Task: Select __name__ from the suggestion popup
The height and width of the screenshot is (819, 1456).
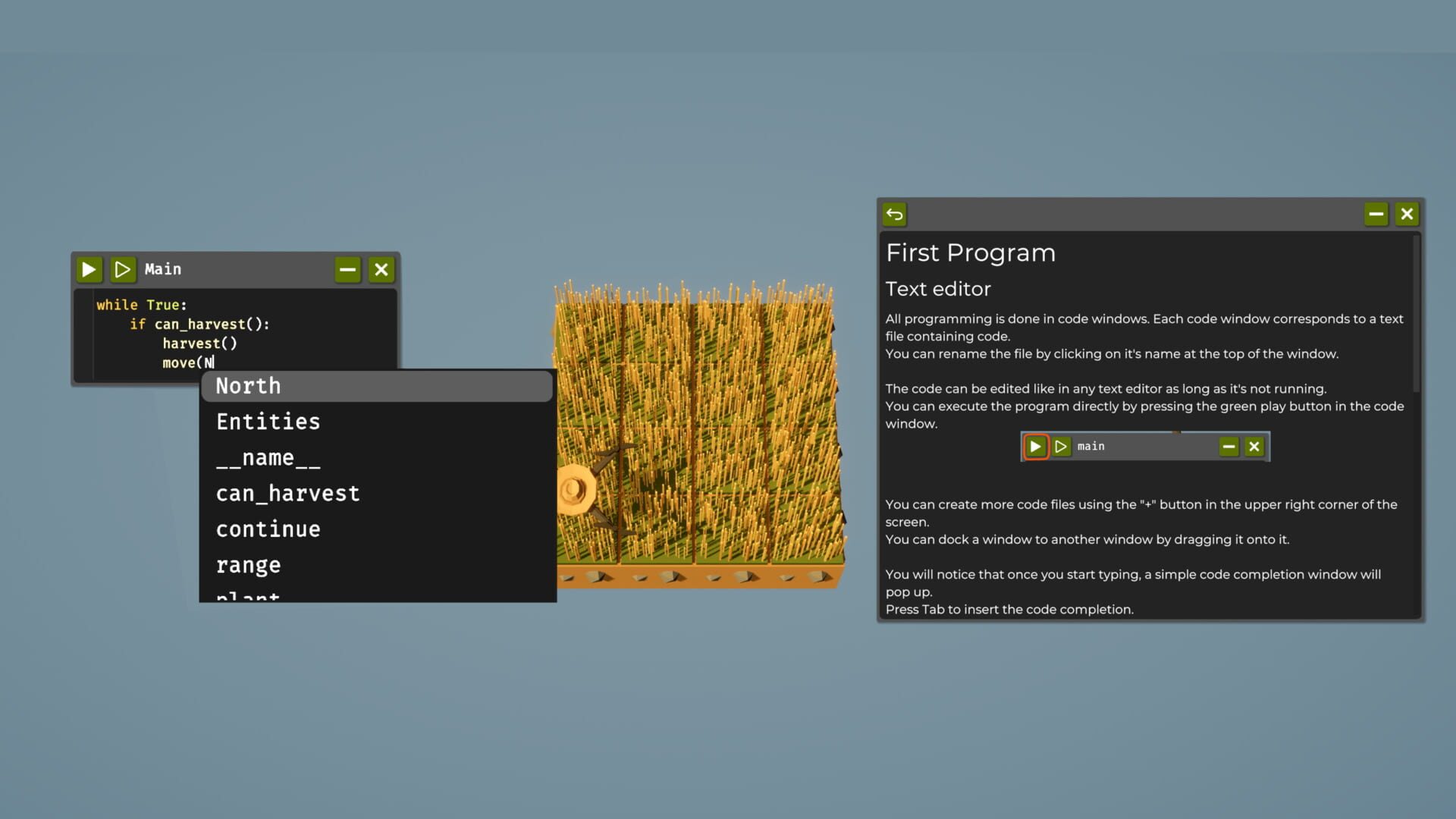Action: [x=268, y=457]
